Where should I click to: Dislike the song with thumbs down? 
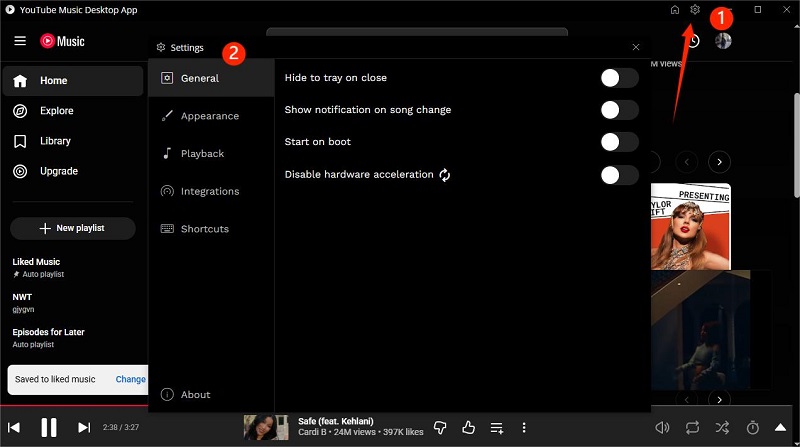[440, 428]
